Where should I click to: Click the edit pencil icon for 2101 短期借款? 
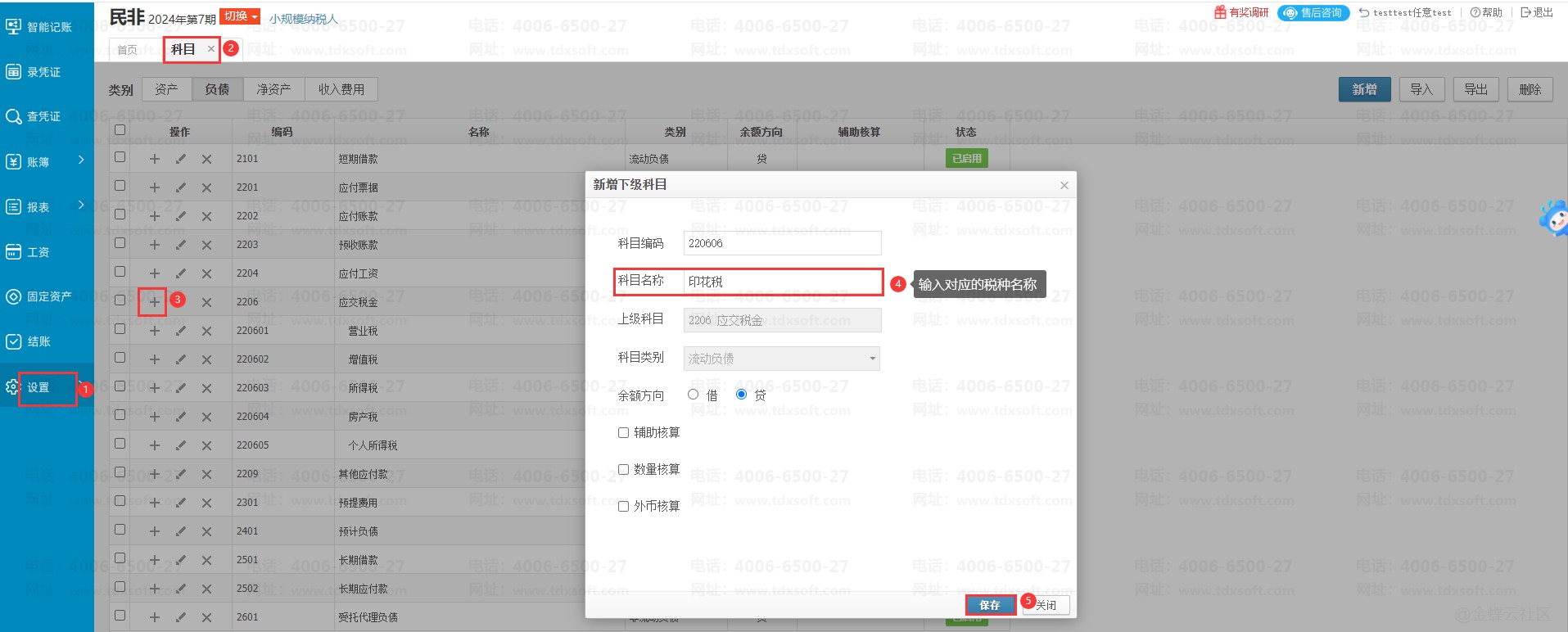(180, 159)
